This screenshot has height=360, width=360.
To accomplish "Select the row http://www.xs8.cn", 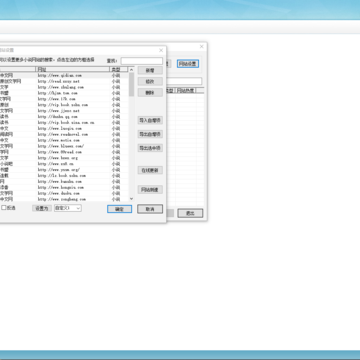I will coord(63,164).
